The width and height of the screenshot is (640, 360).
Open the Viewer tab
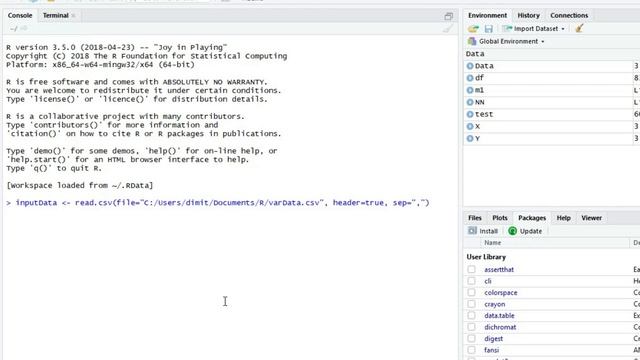tap(591, 218)
